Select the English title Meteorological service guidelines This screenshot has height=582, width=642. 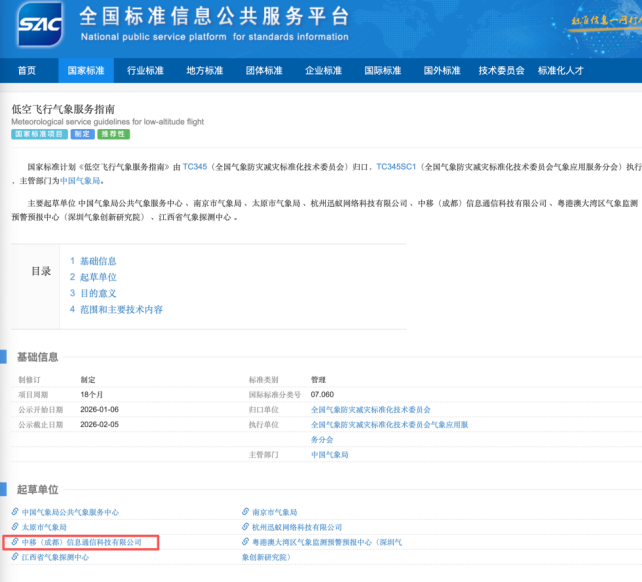click(107, 122)
